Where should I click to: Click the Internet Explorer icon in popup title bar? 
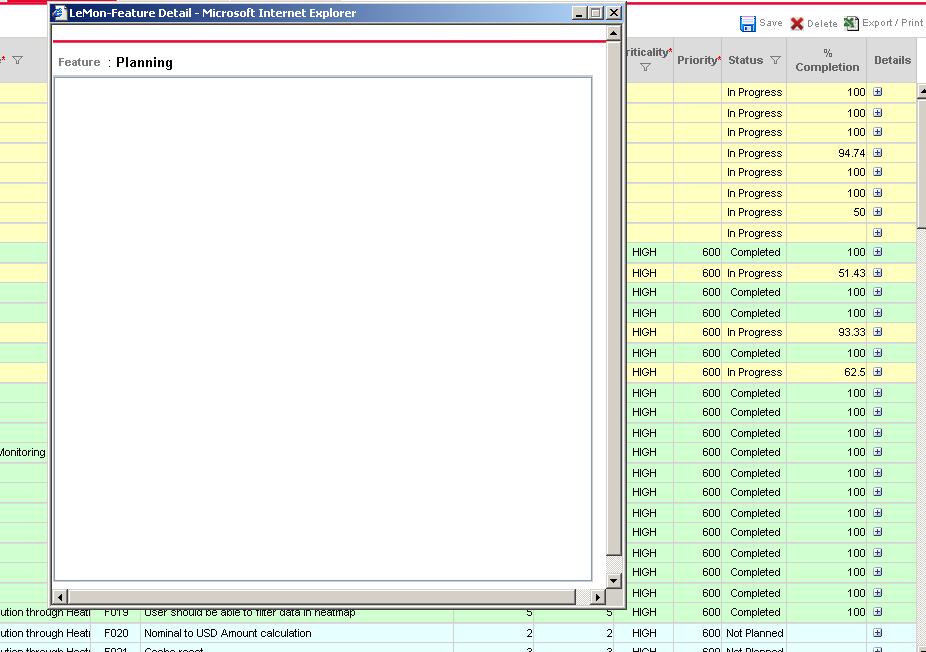[x=60, y=13]
